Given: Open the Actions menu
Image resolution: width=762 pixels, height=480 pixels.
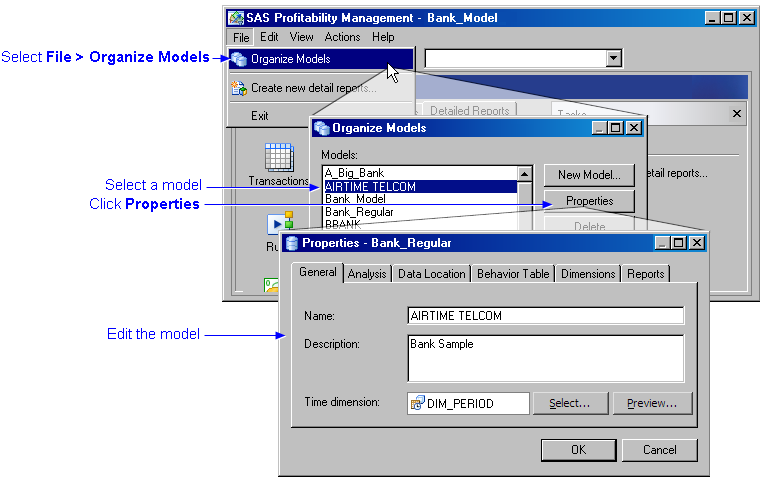Looking at the screenshot, I should point(342,37).
